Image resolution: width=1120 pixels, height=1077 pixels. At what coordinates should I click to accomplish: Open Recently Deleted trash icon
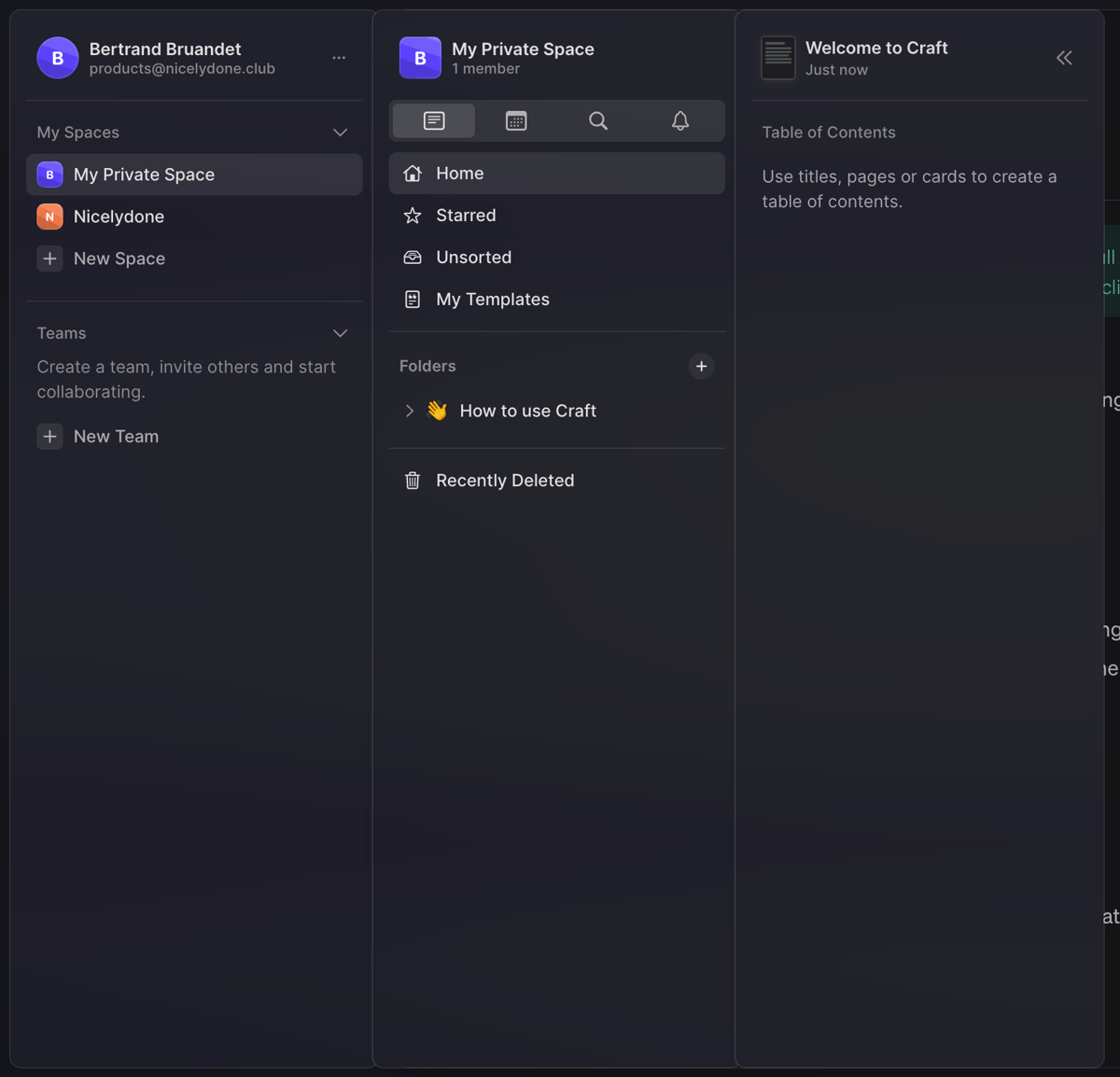pos(413,480)
